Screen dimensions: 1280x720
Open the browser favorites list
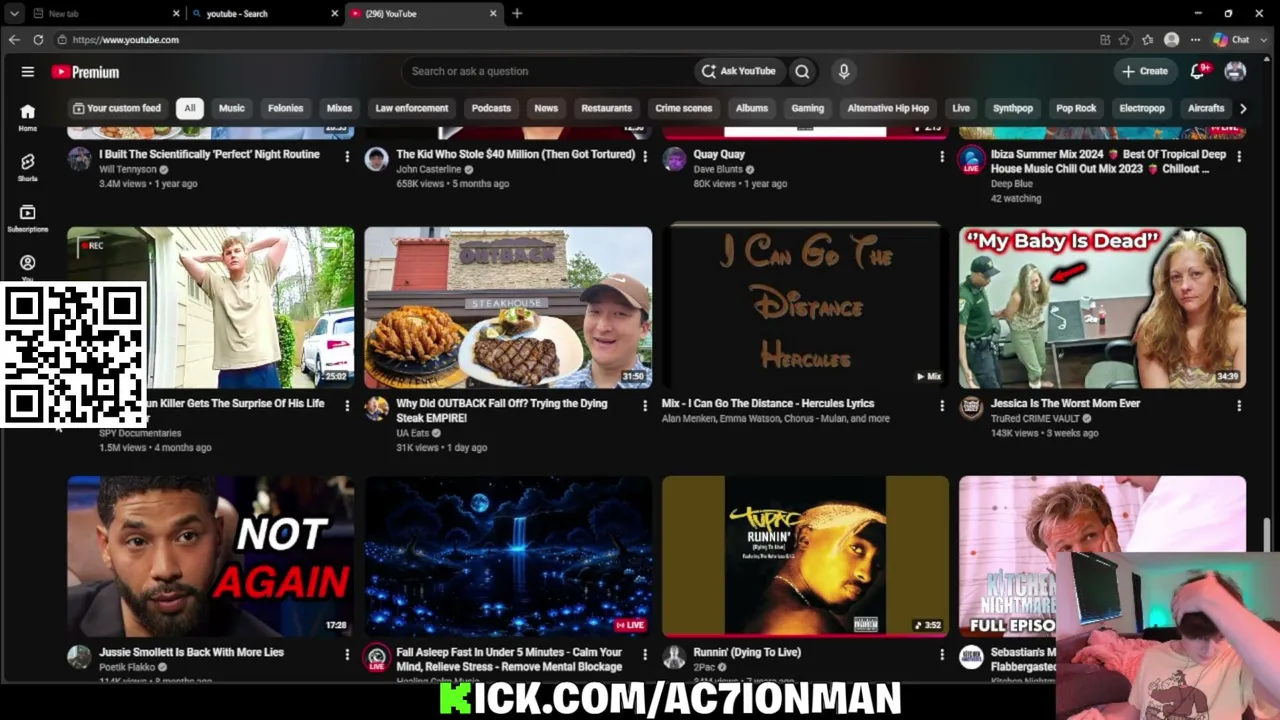point(1147,40)
